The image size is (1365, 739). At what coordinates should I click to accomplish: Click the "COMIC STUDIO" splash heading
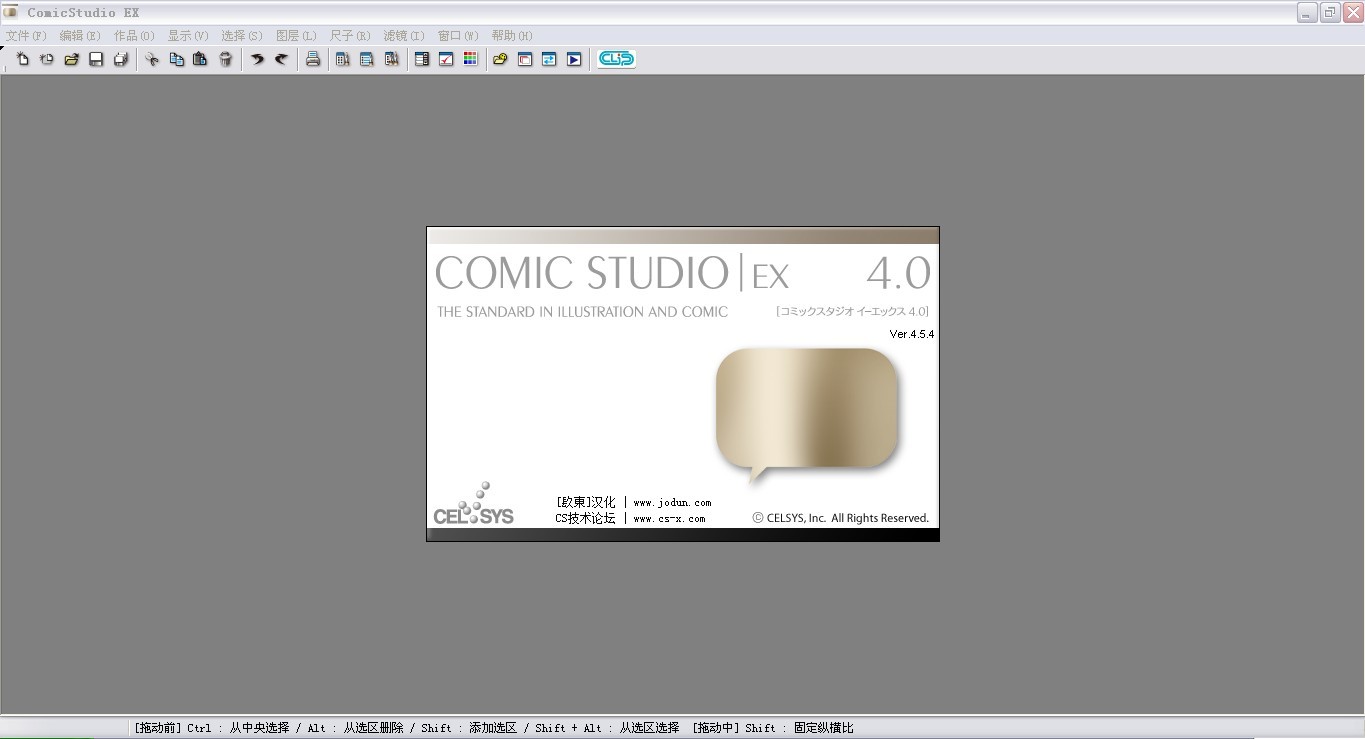click(582, 274)
